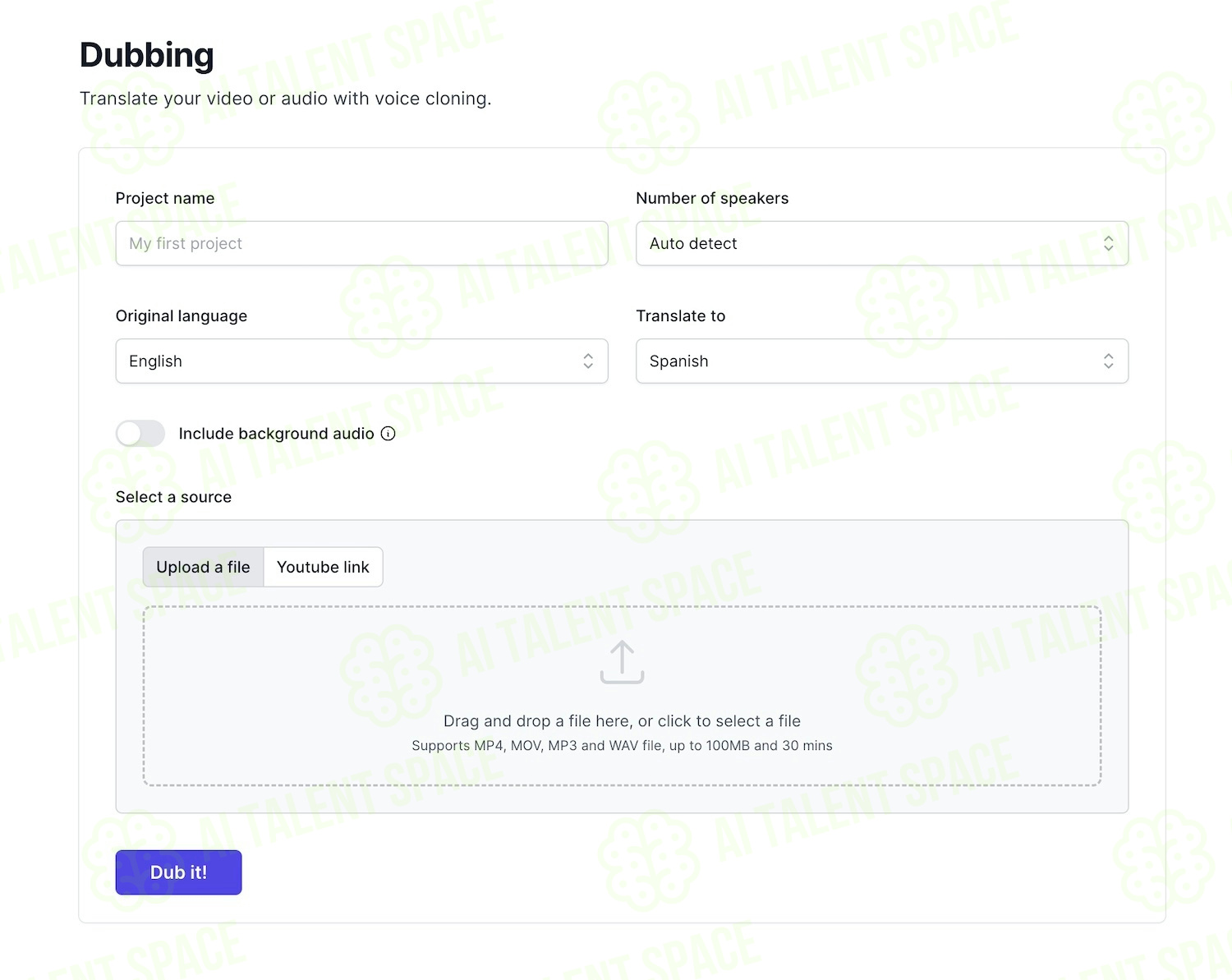The image size is (1232, 980).
Task: Click the Project name input field
Action: click(361, 243)
